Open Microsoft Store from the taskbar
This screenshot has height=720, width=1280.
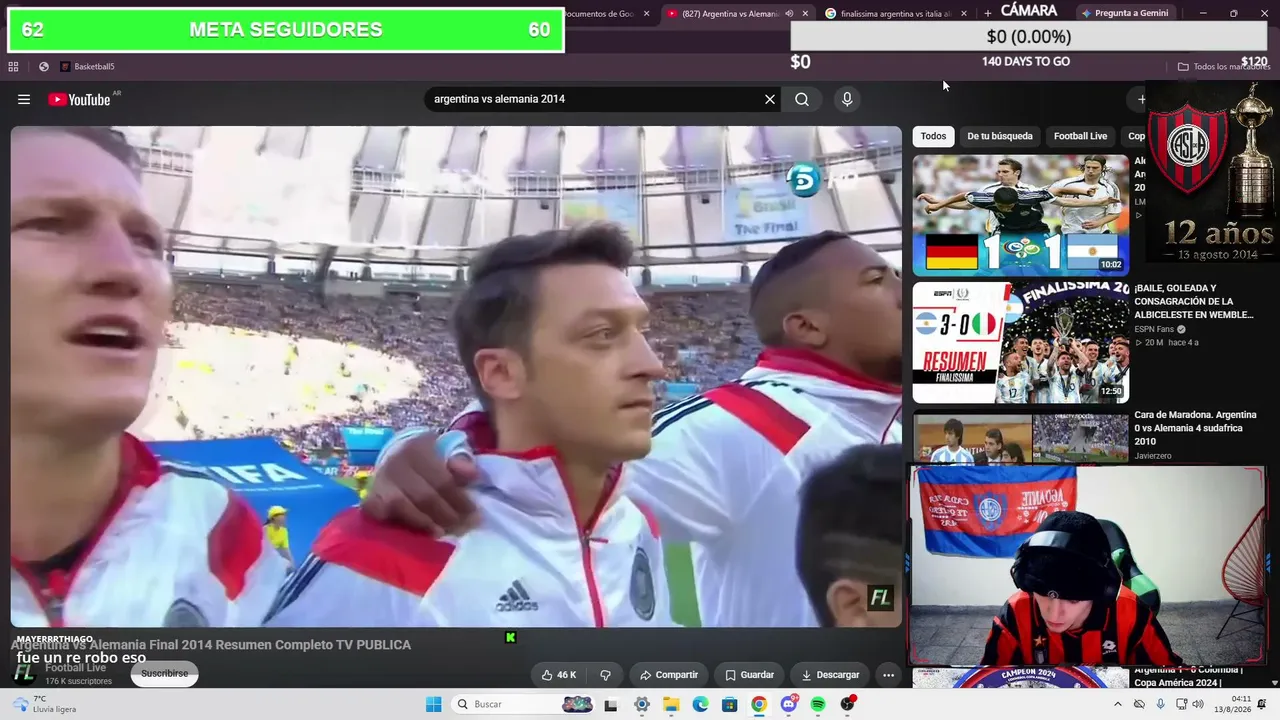point(730,704)
